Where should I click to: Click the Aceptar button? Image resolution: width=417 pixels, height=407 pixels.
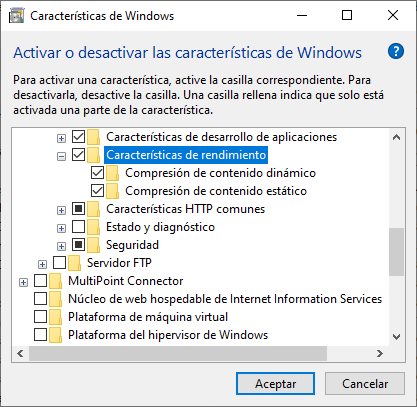(x=275, y=384)
